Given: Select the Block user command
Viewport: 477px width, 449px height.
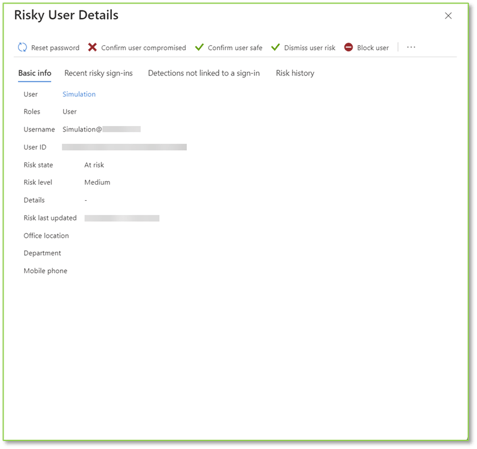Looking at the screenshot, I should 366,48.
